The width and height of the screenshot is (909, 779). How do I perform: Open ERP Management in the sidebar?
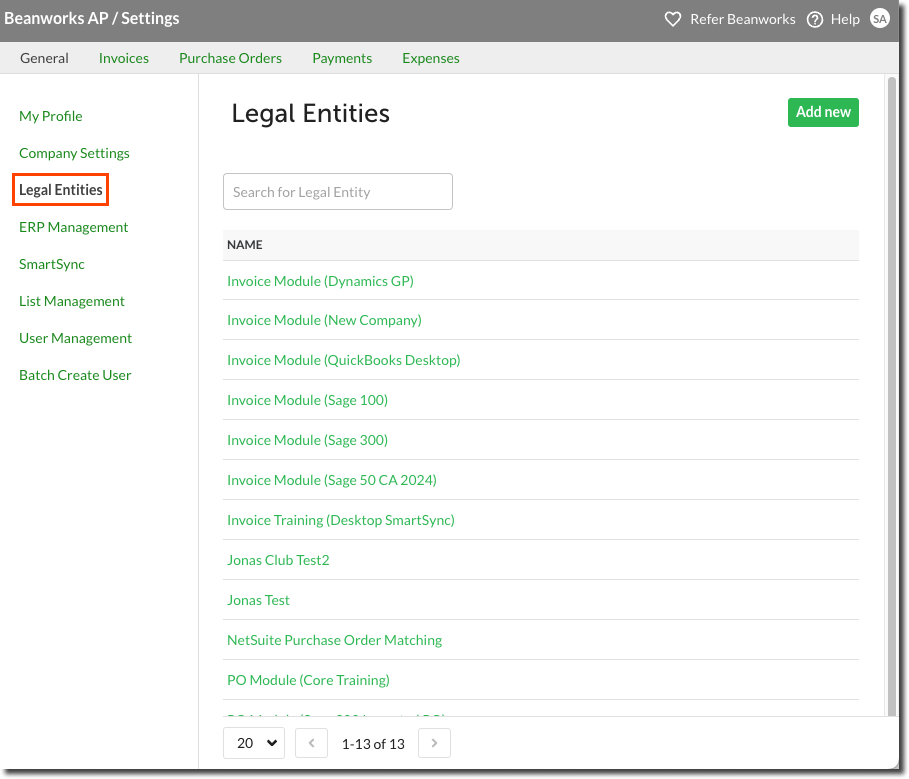pos(74,227)
